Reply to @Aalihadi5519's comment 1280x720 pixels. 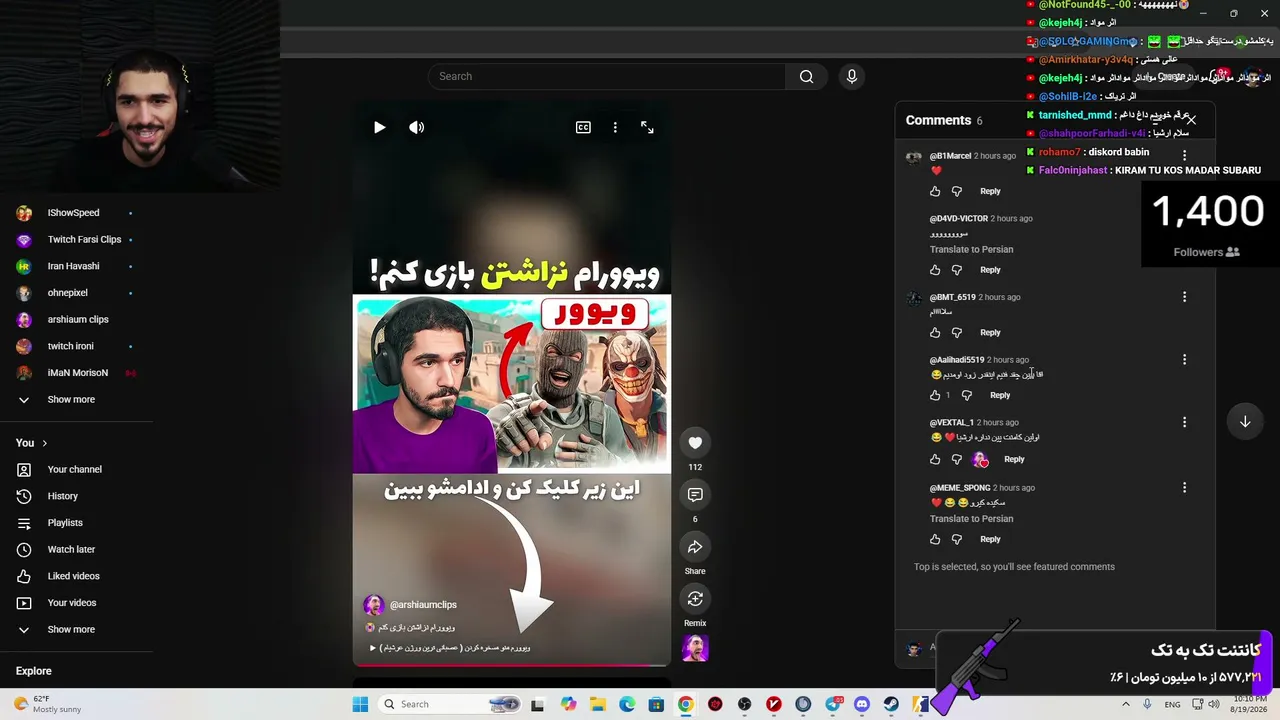[x=1000, y=395]
